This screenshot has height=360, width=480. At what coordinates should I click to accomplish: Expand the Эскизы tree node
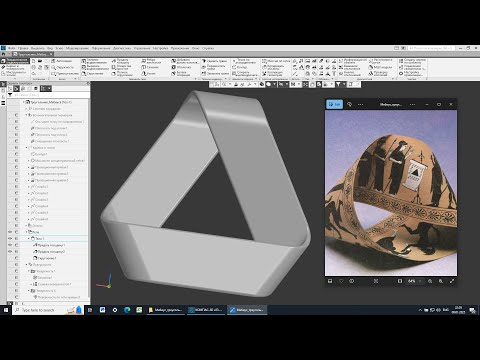tap(26, 225)
